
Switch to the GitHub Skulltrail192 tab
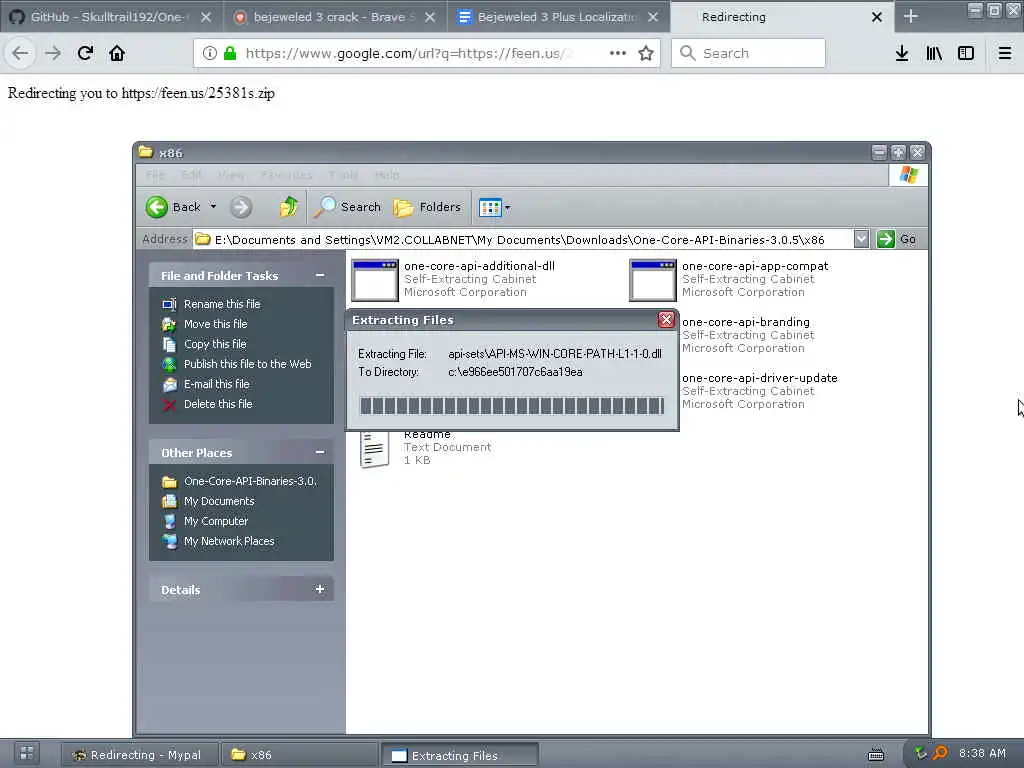coord(110,17)
